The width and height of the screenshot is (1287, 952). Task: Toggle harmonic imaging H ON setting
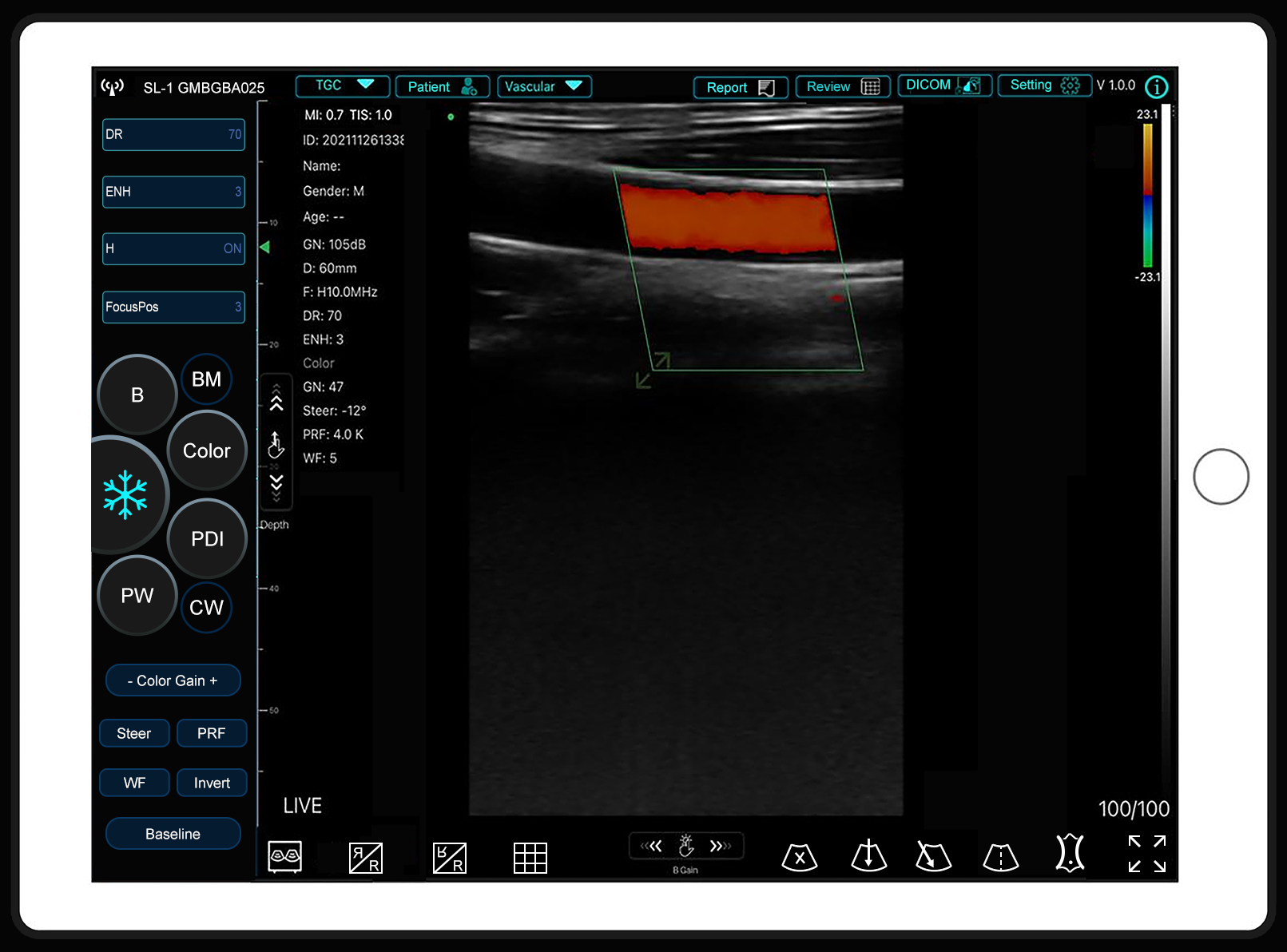click(x=173, y=248)
